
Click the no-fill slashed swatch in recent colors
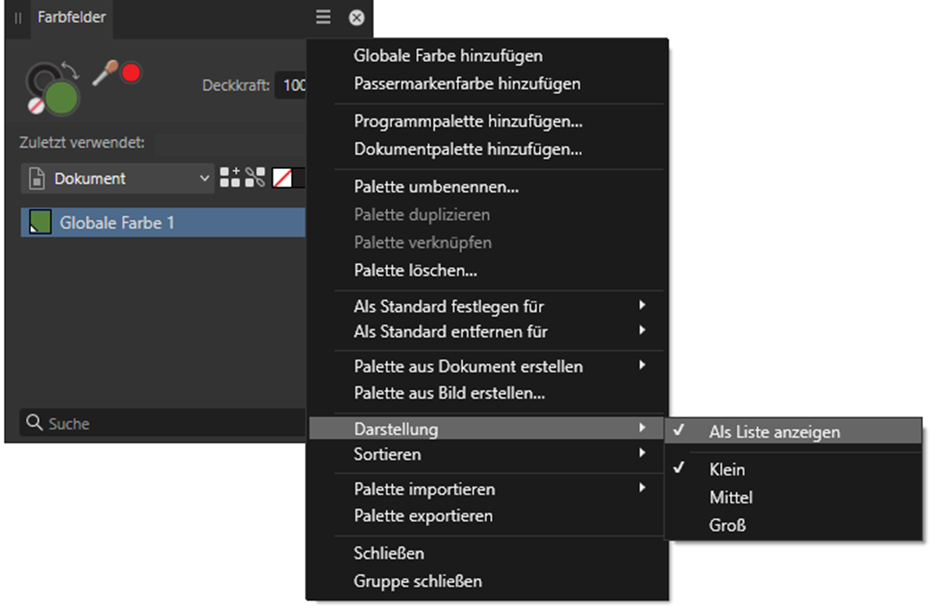pyautogui.click(x=282, y=178)
